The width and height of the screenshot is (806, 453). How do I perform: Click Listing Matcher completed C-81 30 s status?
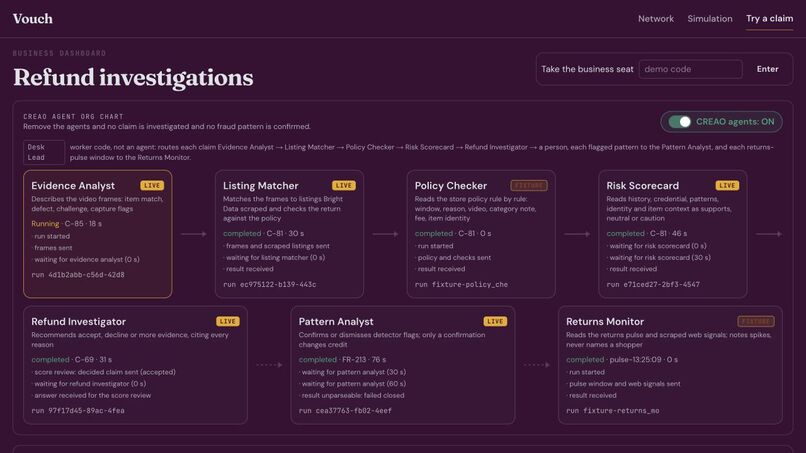pyautogui.click(x=263, y=233)
